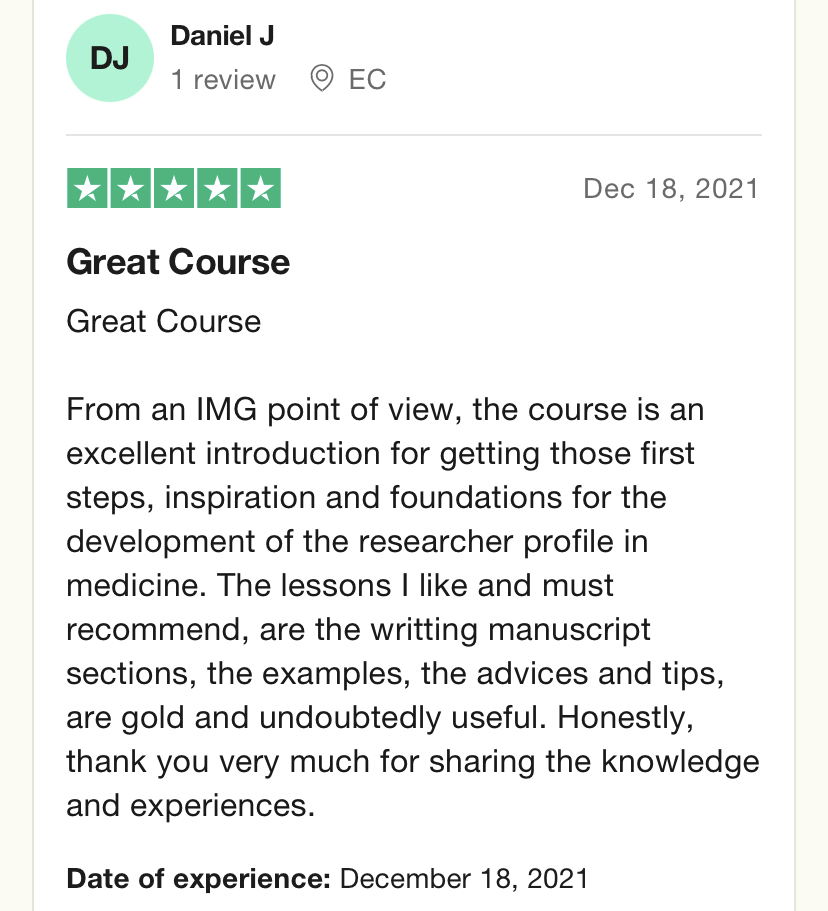Screen dimensions: 828x911
Task: Click the last line and experiences
Action: pyautogui.click(x=191, y=806)
